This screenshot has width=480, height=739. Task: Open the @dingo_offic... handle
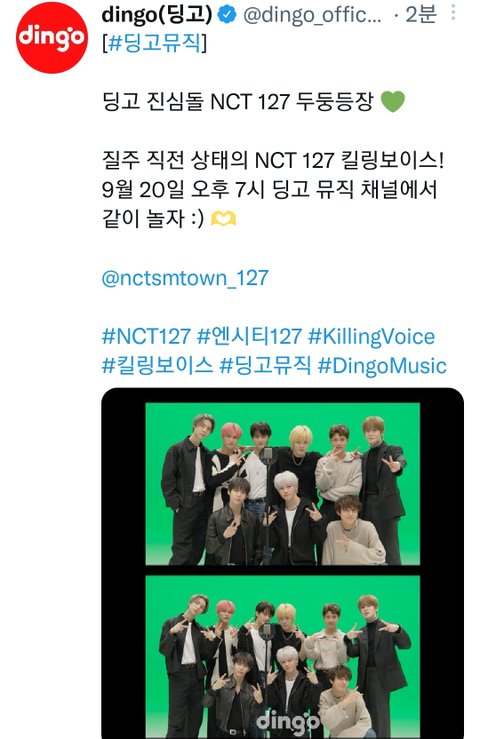click(x=313, y=15)
